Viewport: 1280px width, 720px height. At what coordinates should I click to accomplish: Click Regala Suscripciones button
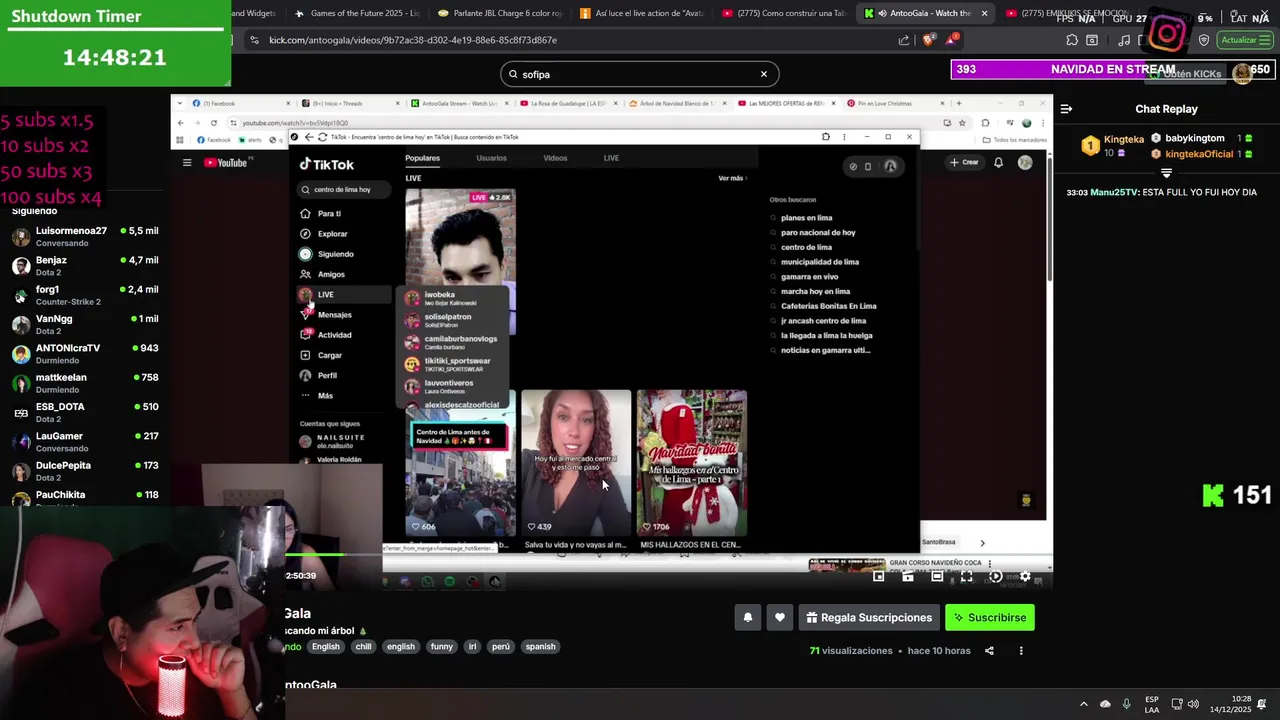pyautogui.click(x=868, y=617)
